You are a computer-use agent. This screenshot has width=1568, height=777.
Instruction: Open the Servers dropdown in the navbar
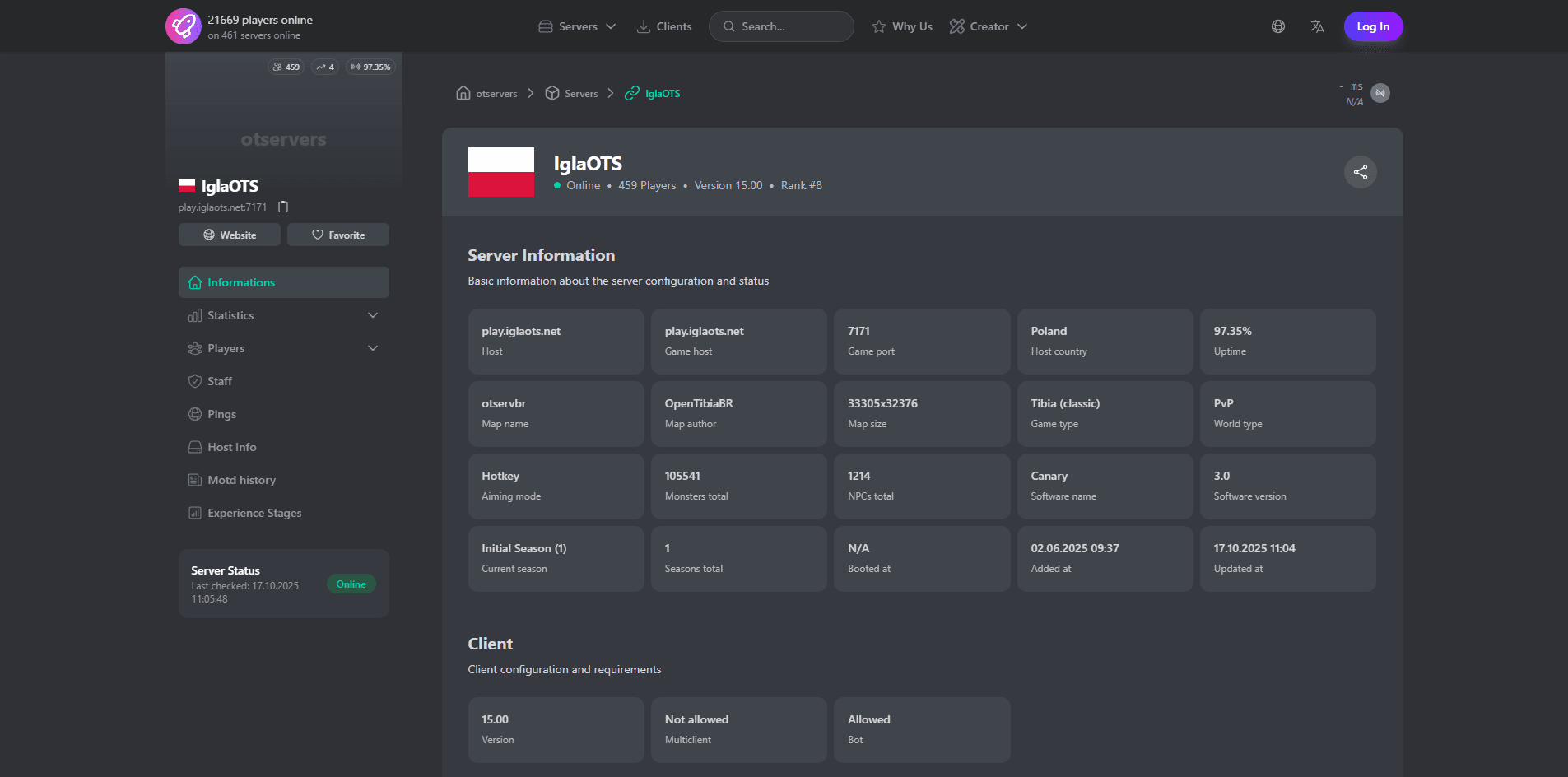pos(577,26)
